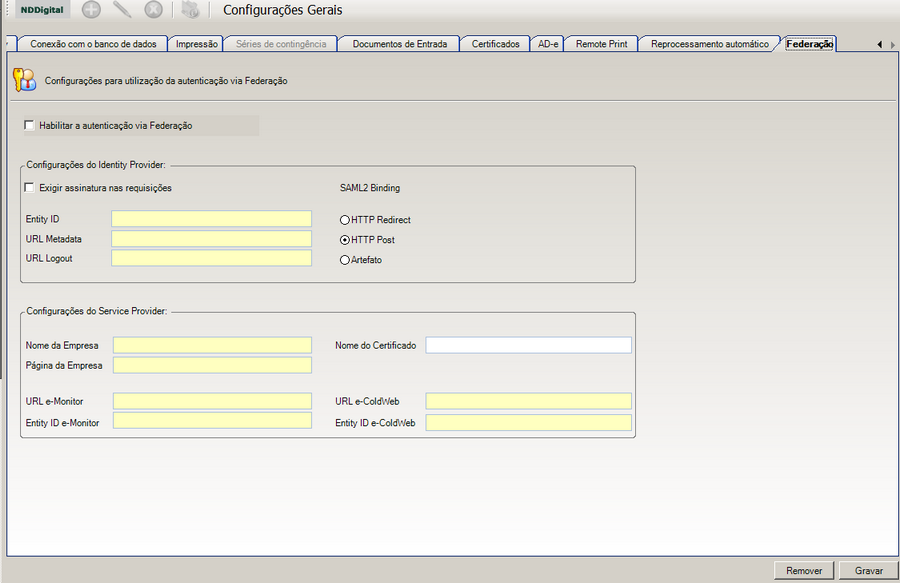Open the Certificados tab

pos(495,44)
